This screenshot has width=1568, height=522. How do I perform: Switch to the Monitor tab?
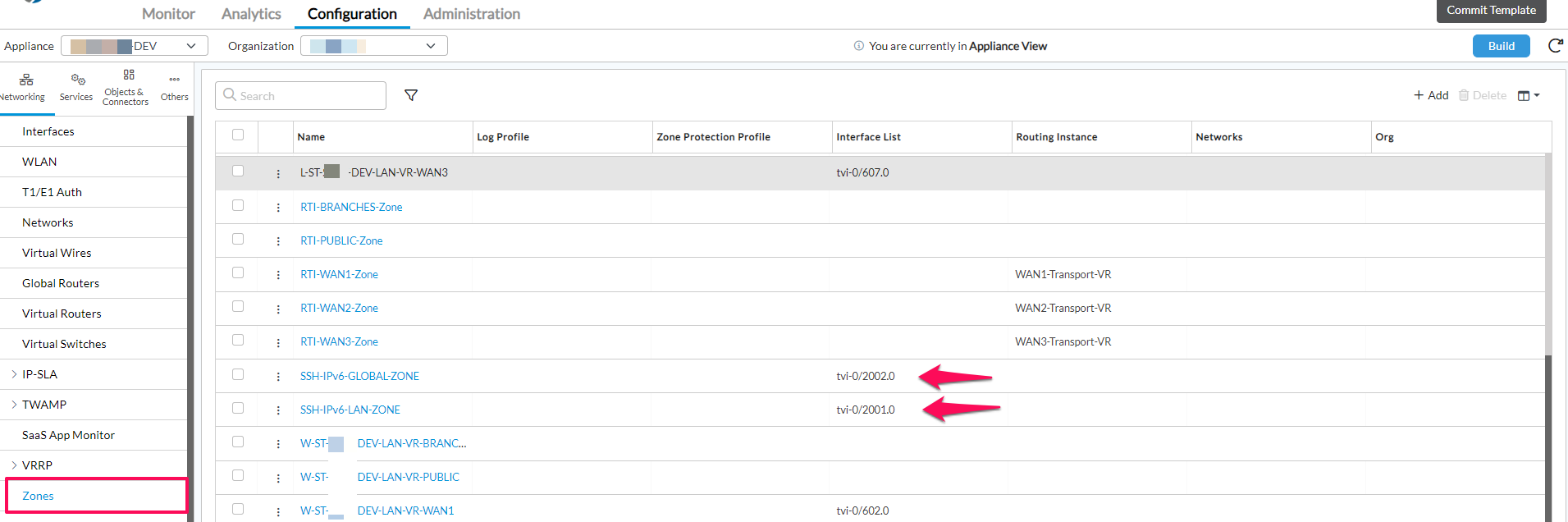[168, 14]
